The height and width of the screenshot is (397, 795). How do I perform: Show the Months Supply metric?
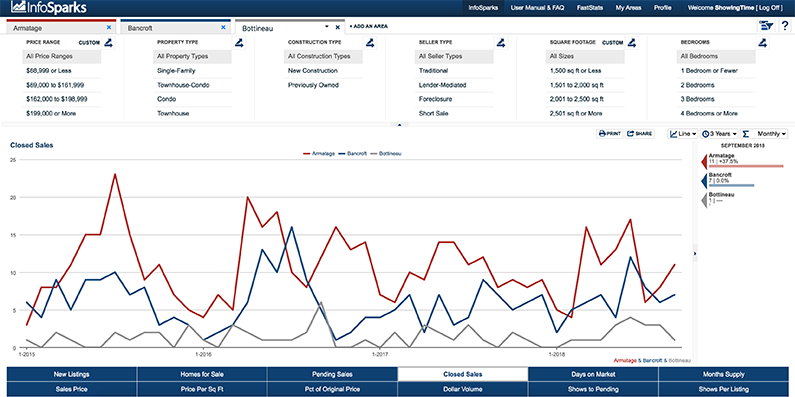tap(724, 375)
